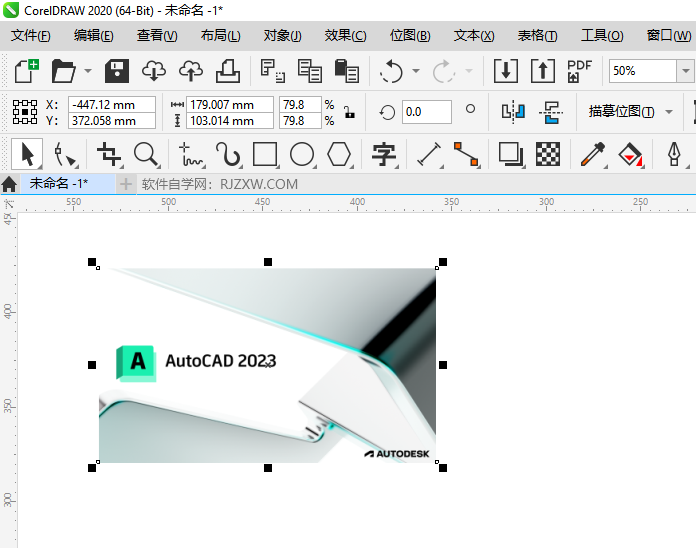Select the Artistic Media tool
Screen dimensions: 696x548
coord(229,154)
